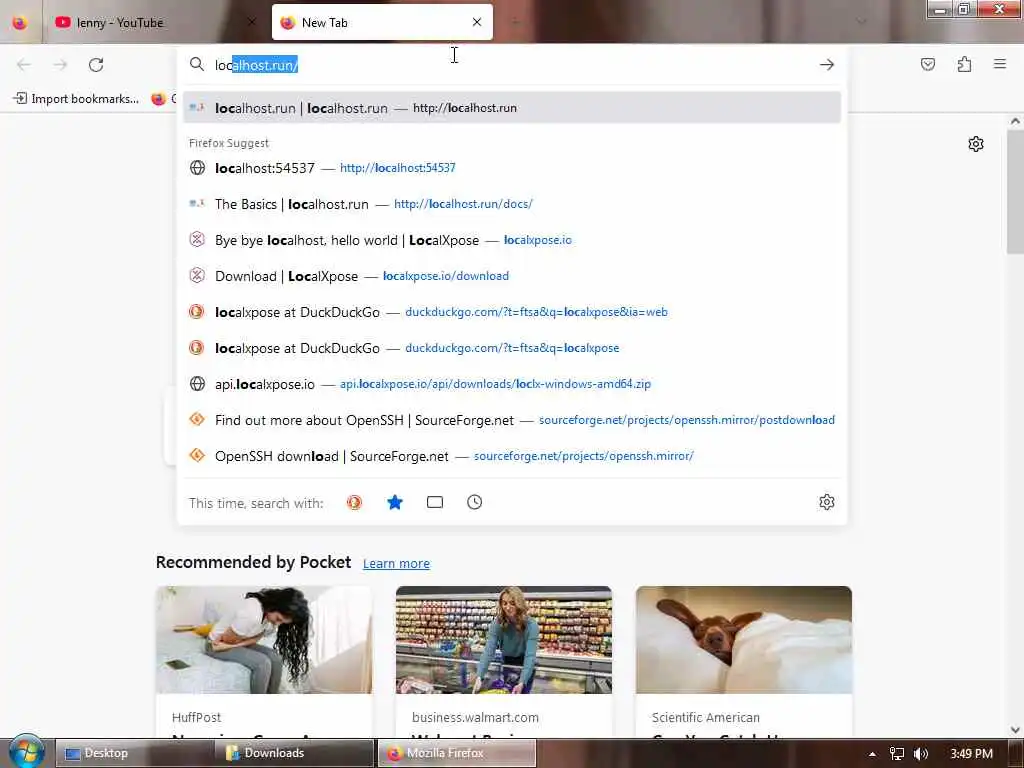1024x768 pixels.
Task: Open the Firefox hamburger application menu
Action: click(1000, 64)
